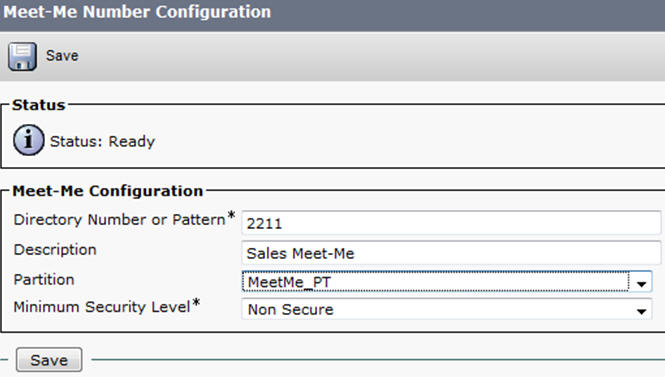Click the Status section heading

pos(39,105)
